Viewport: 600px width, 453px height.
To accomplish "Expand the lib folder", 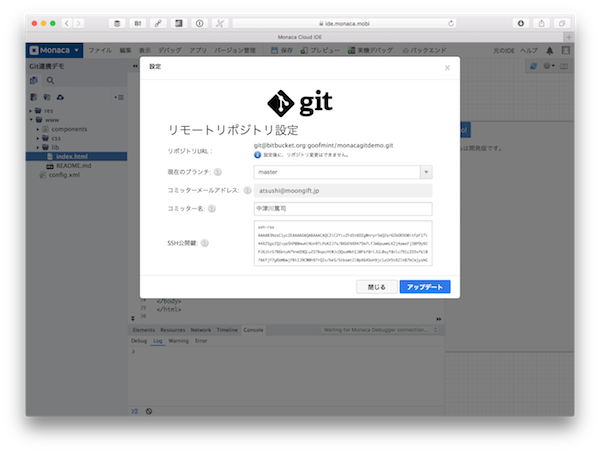I will coord(38,147).
